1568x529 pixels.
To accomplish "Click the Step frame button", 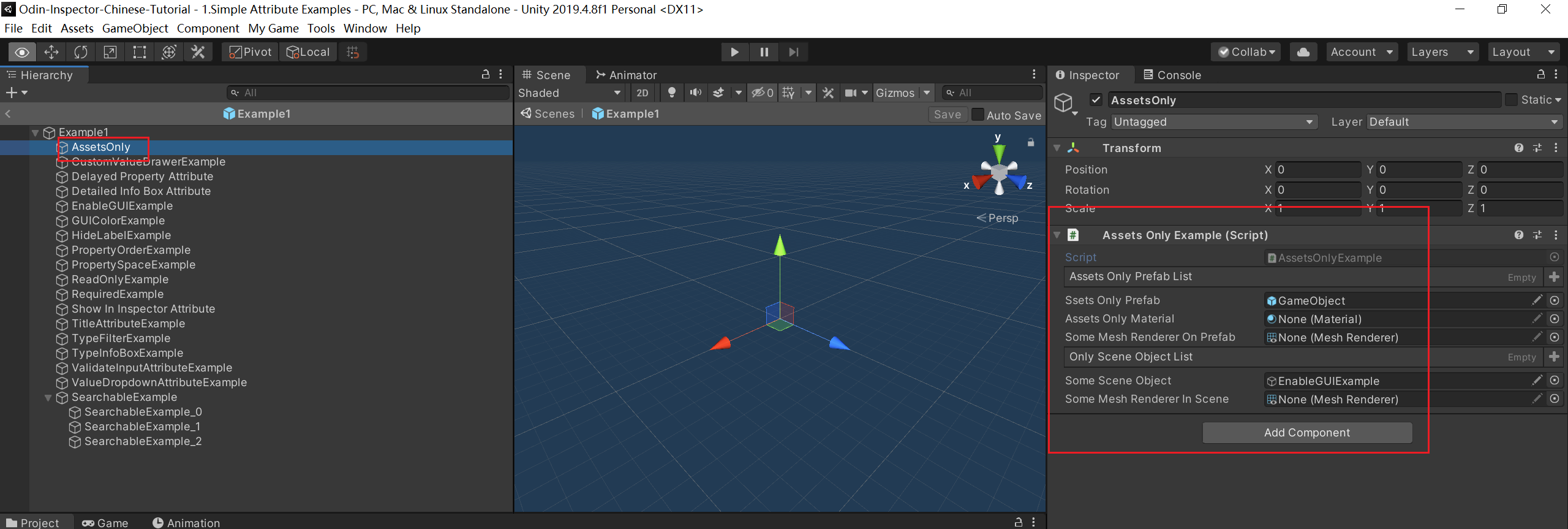I will 794,52.
